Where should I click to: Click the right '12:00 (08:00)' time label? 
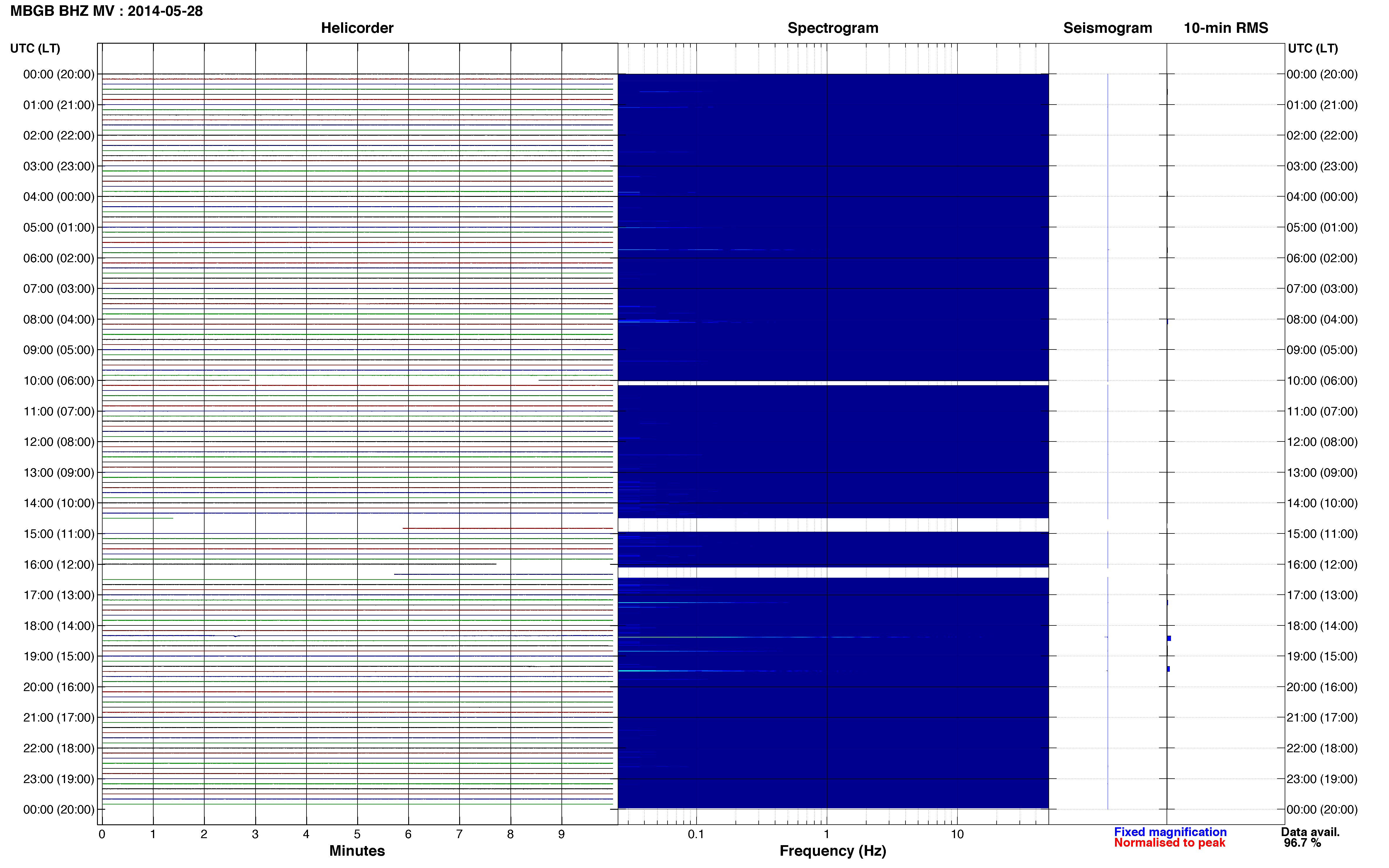click(x=1322, y=442)
